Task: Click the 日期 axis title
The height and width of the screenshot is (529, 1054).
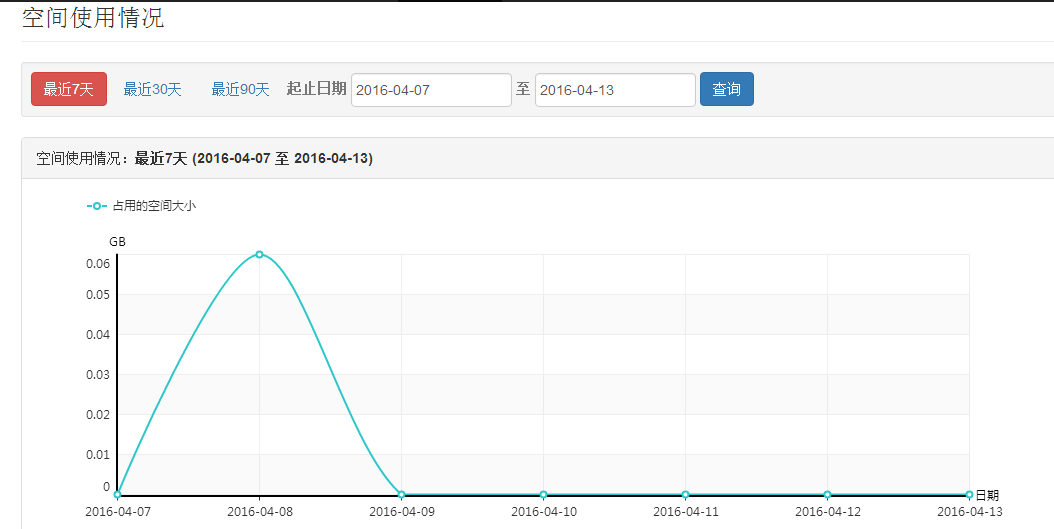Action: click(x=987, y=495)
